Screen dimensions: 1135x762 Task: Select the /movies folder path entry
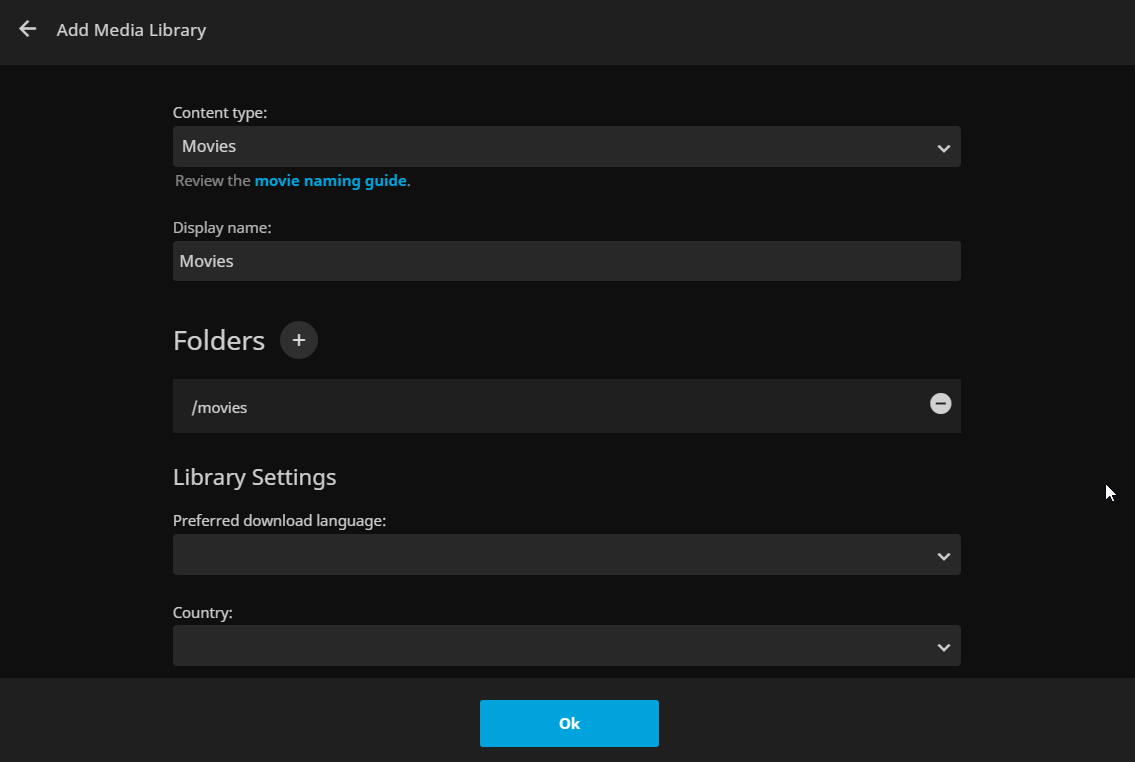pos(220,407)
